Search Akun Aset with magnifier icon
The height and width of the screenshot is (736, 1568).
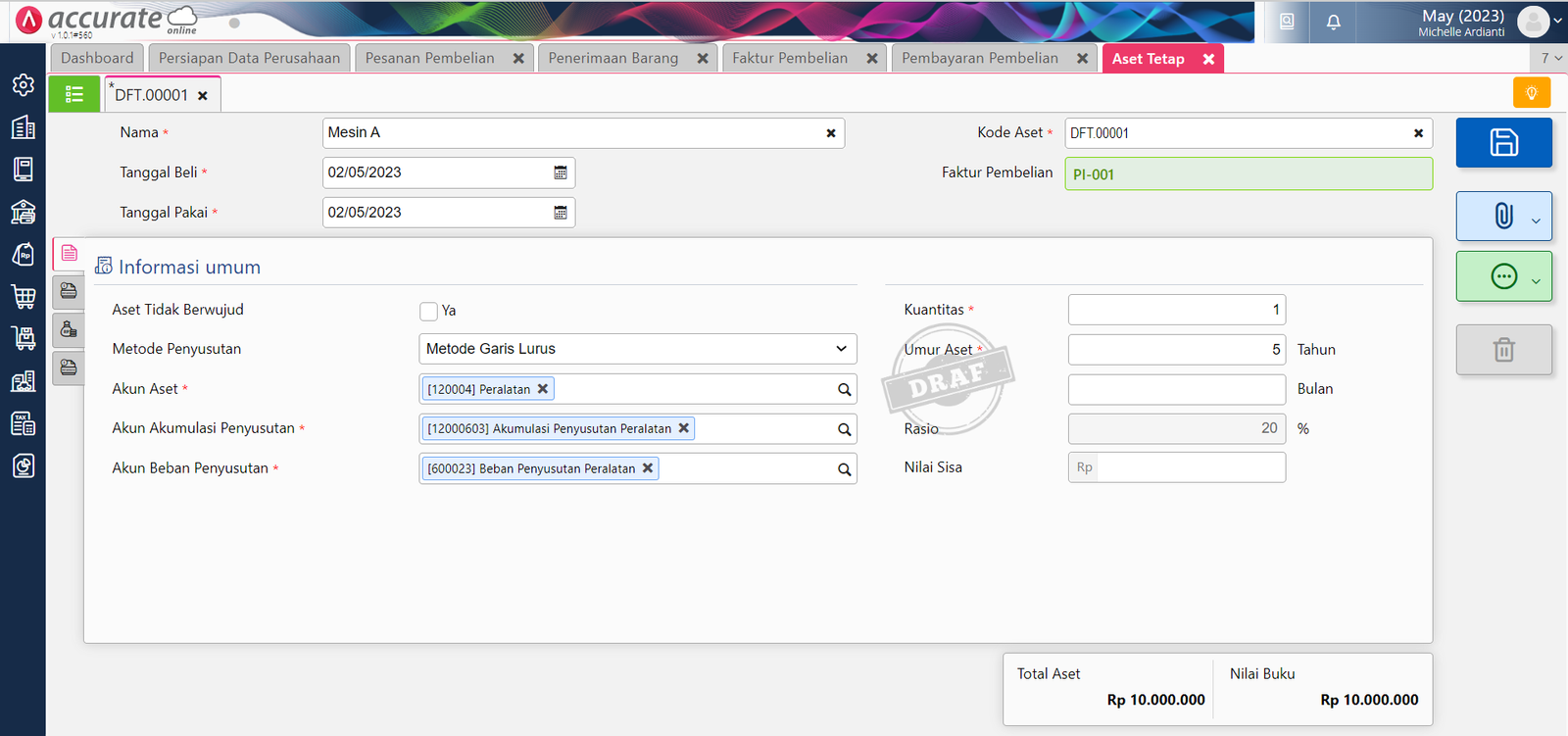coord(844,390)
